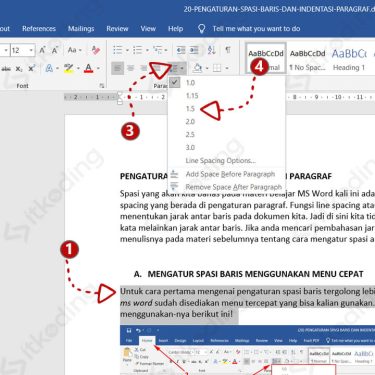Viewport: 375px width, 375px height.
Task: Click the Tell me what you want to do box
Action: (x=256, y=29)
